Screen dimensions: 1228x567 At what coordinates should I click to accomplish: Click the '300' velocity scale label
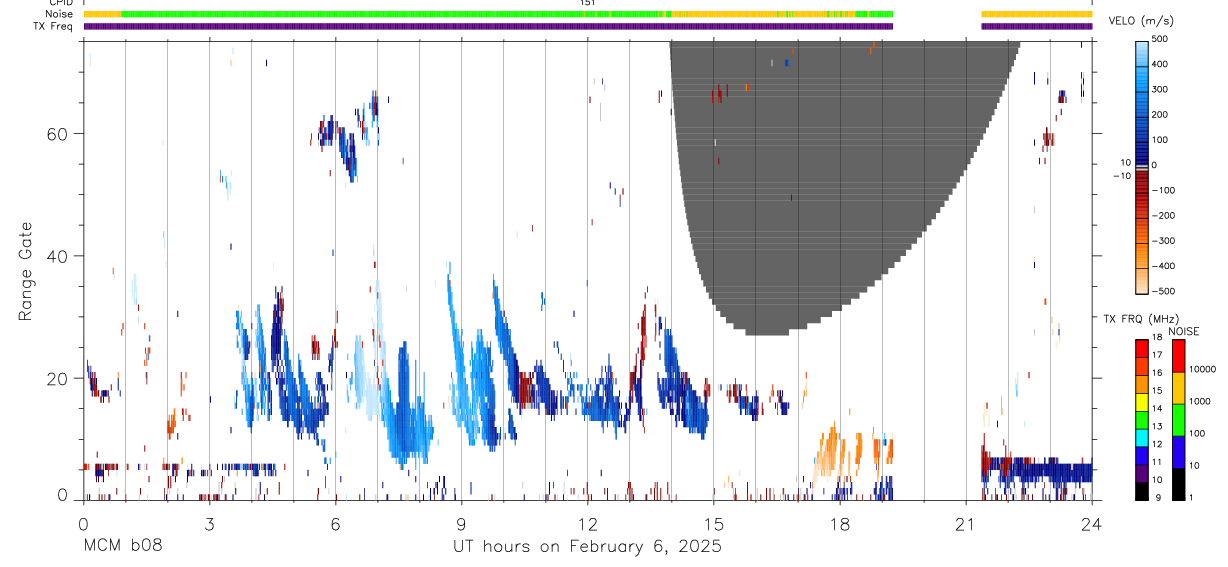[1160, 89]
